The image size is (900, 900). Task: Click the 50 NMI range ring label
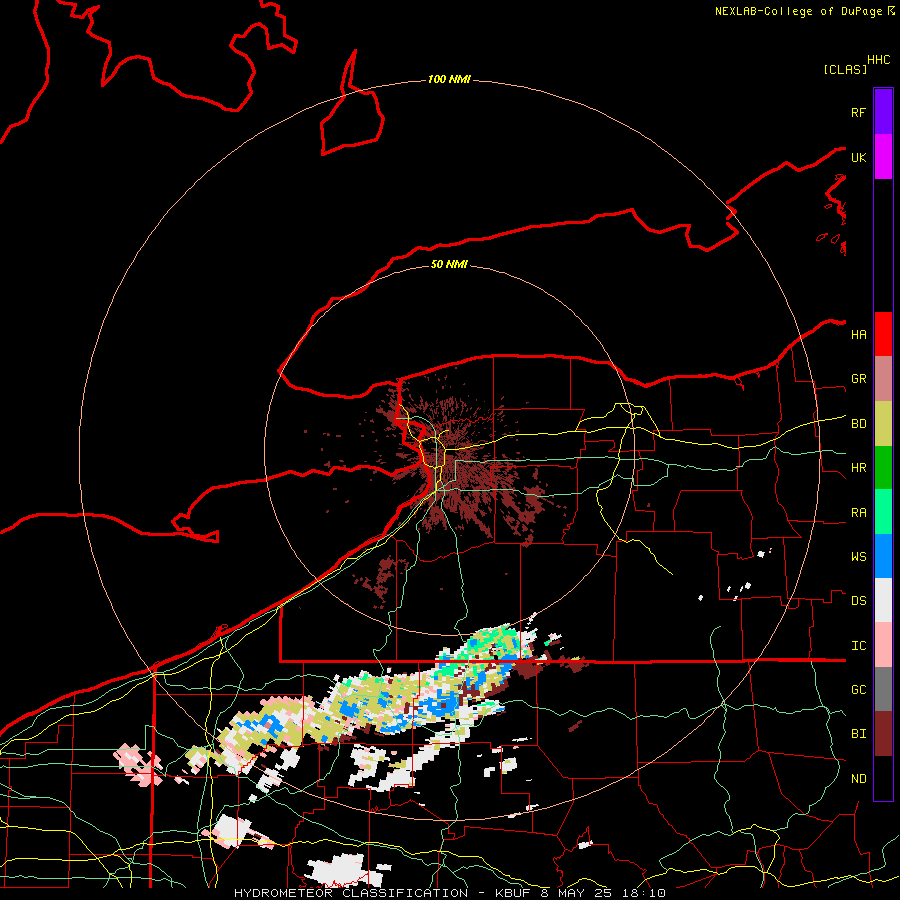click(x=449, y=264)
